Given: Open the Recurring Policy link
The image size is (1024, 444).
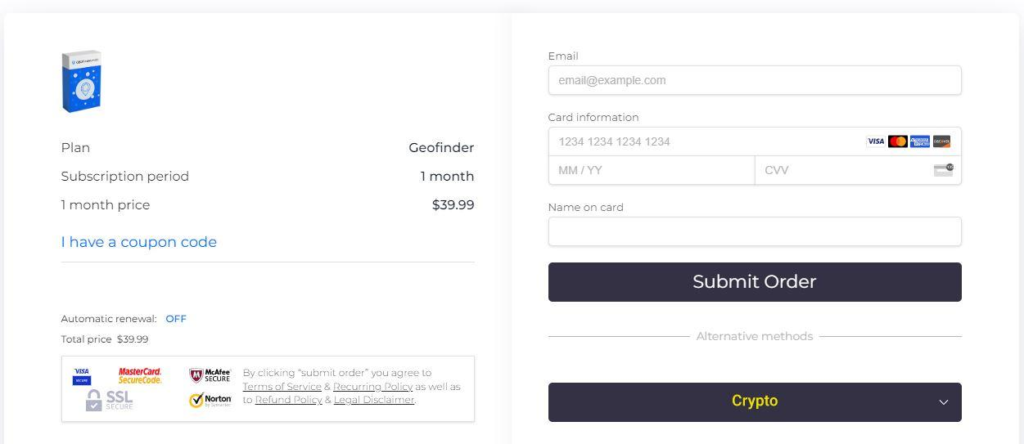Looking at the screenshot, I should (373, 387).
